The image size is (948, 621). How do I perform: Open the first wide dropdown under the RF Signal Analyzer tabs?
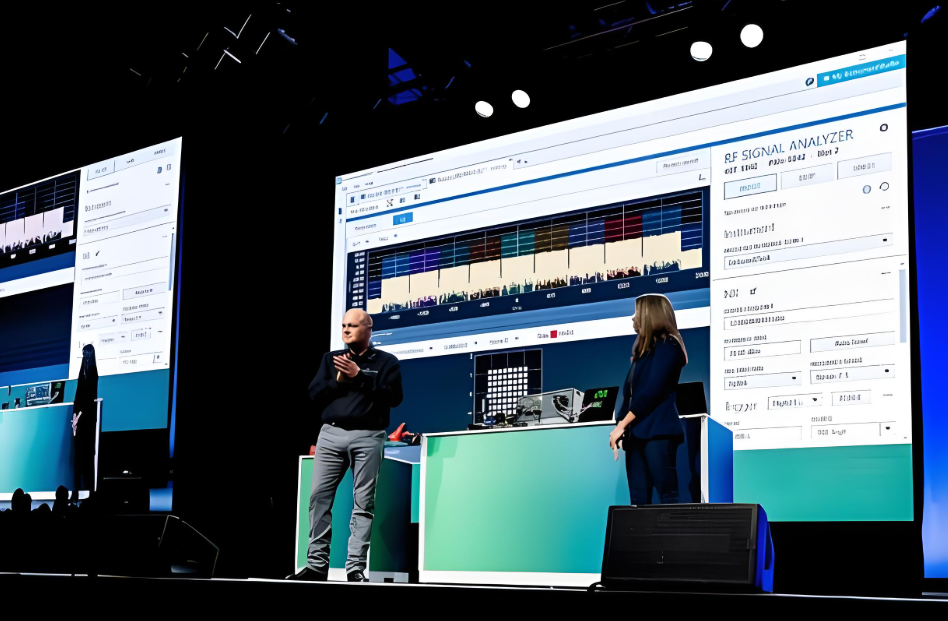[808, 242]
